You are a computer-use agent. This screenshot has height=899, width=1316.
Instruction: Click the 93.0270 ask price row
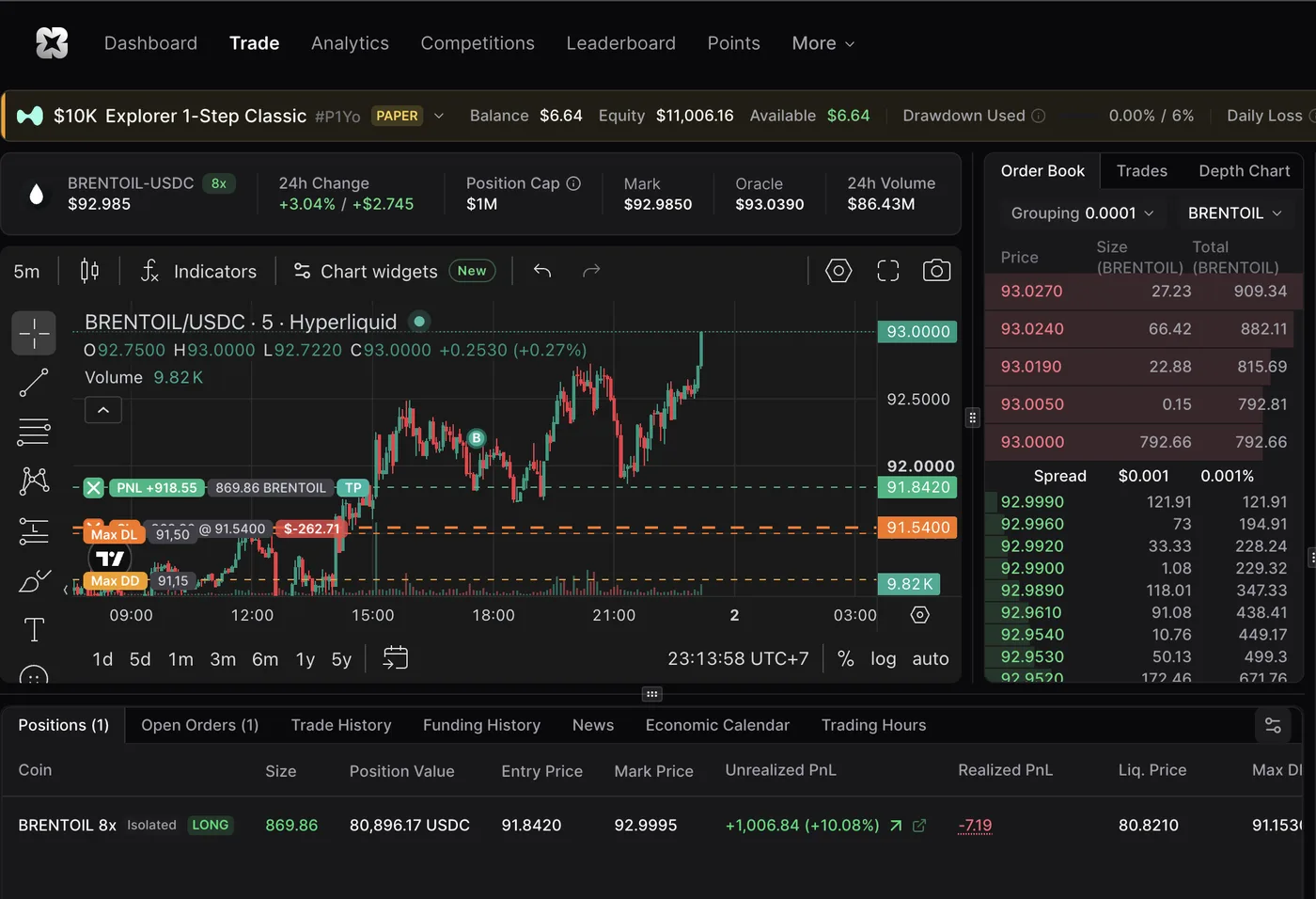pos(1143,292)
